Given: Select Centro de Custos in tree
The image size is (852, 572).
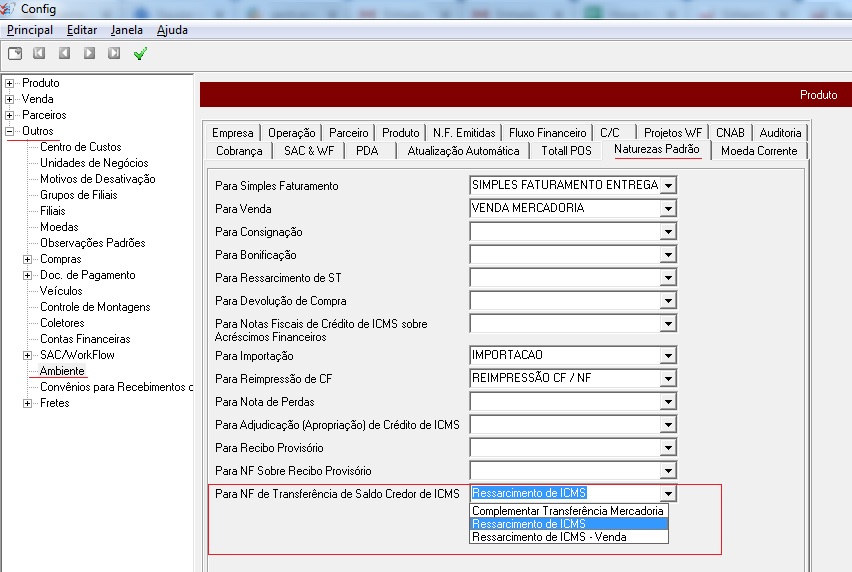Looking at the screenshot, I should coord(81,147).
